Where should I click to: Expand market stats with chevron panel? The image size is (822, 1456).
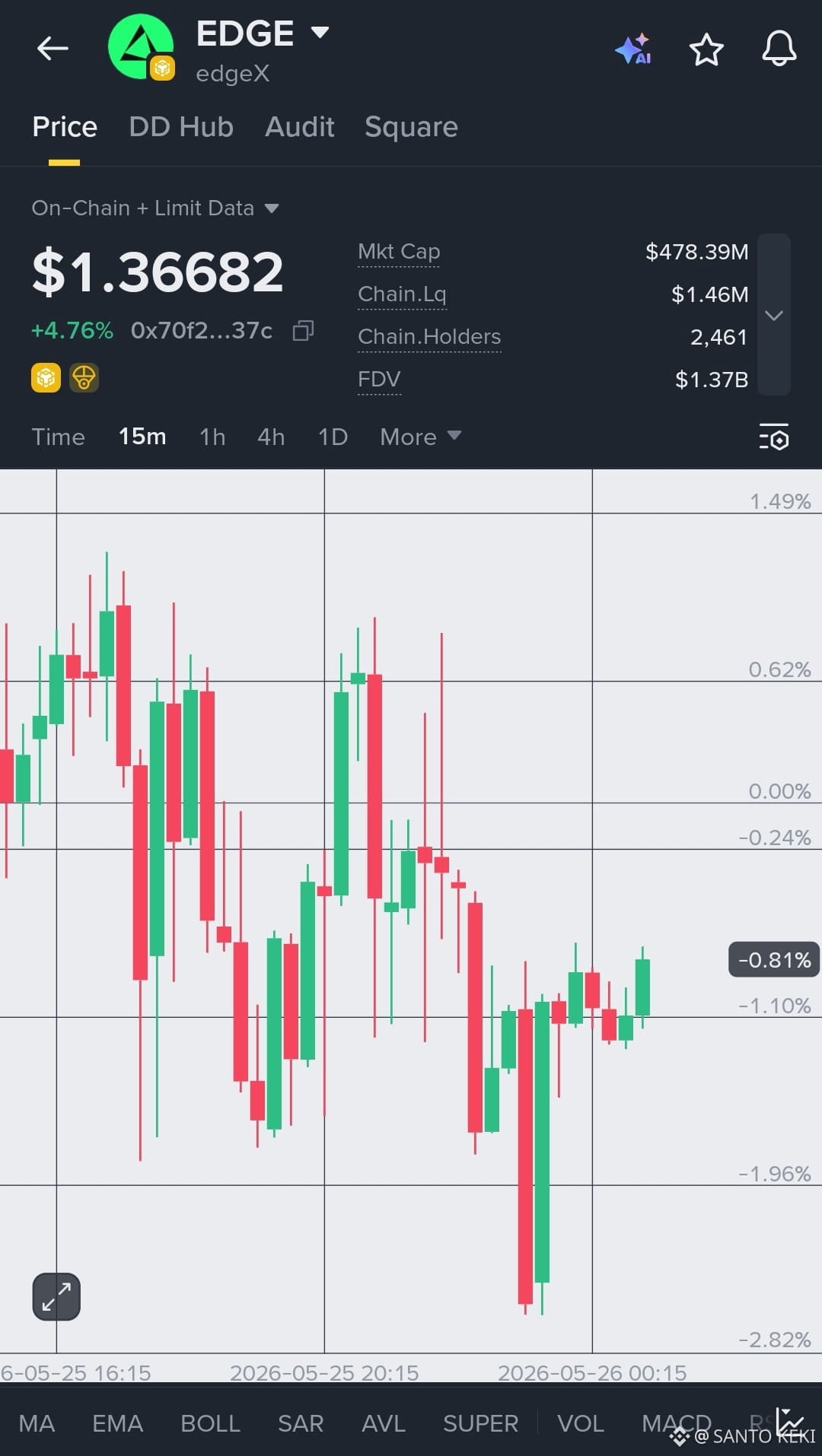pyautogui.click(x=774, y=315)
